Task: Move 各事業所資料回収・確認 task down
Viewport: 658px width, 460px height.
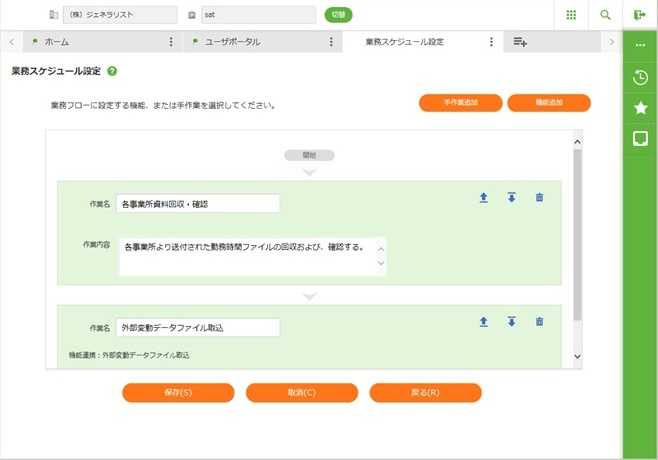Action: coord(511,198)
